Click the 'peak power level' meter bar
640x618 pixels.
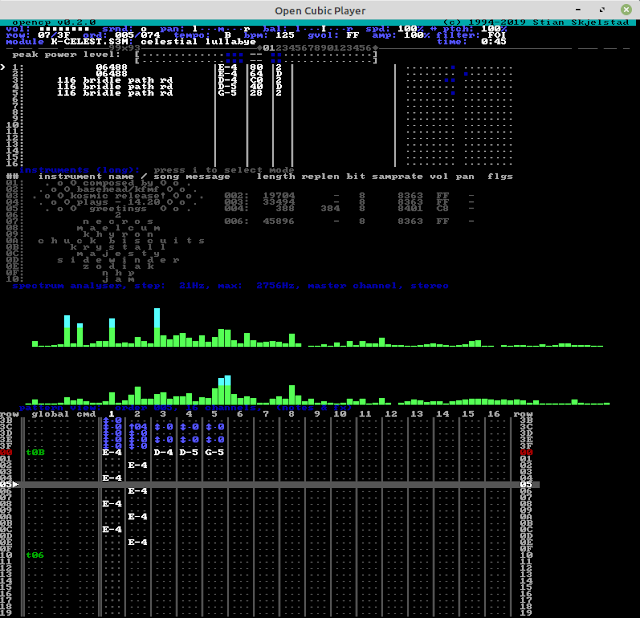click(x=256, y=58)
